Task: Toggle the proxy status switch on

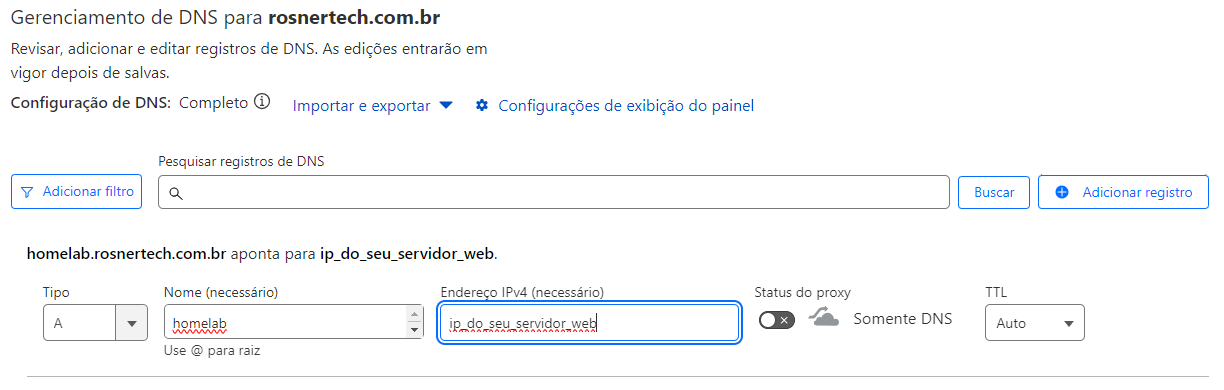Action: pos(777,320)
